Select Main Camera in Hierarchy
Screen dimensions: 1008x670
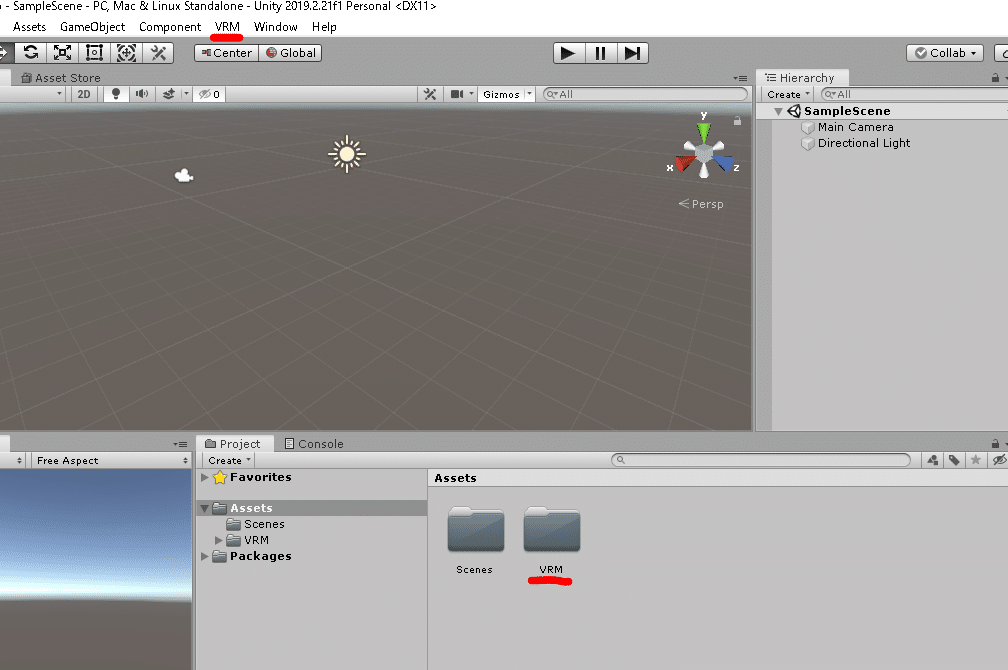point(856,127)
